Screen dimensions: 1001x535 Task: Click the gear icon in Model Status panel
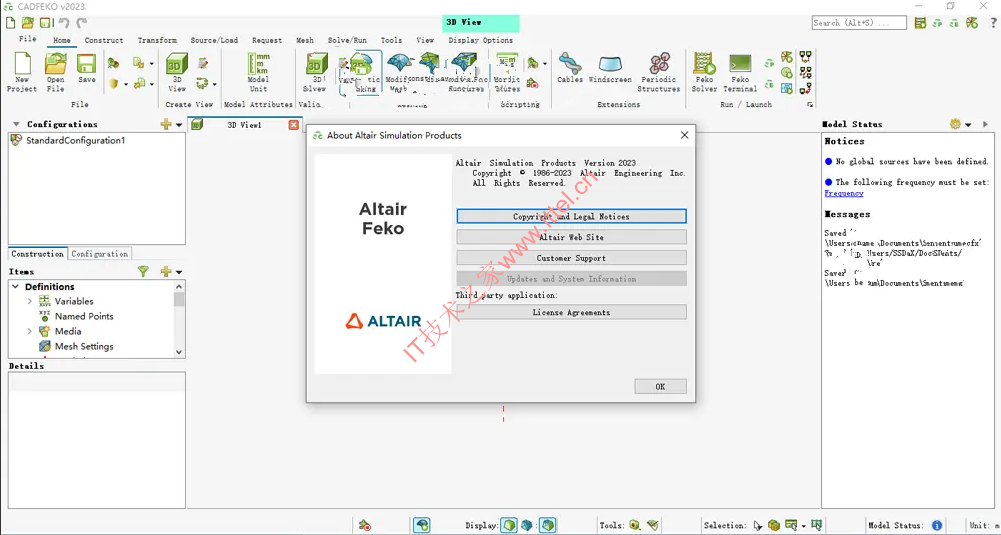[x=955, y=124]
